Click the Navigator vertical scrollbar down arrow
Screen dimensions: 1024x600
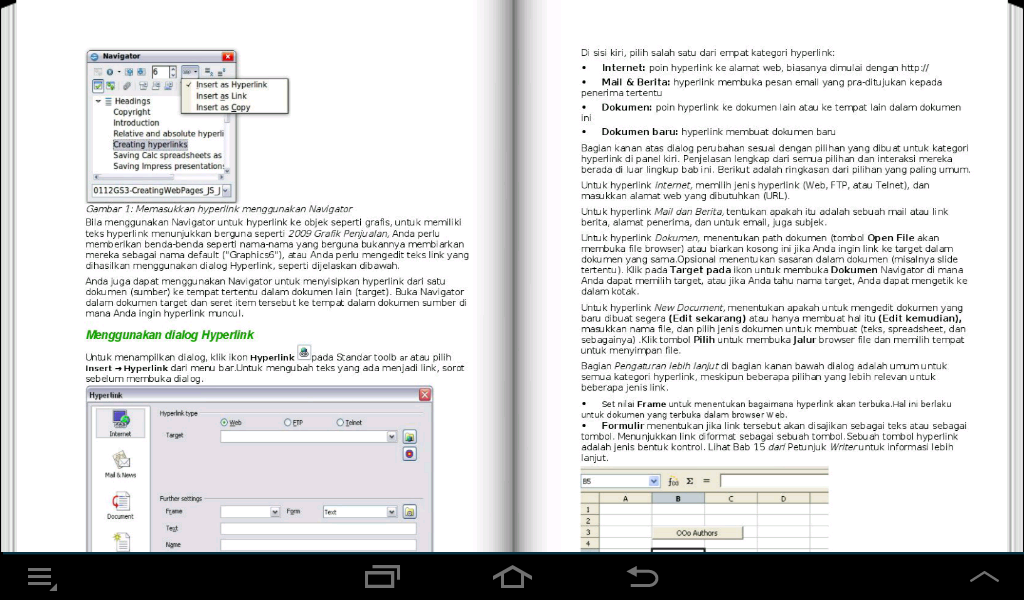coord(227,171)
